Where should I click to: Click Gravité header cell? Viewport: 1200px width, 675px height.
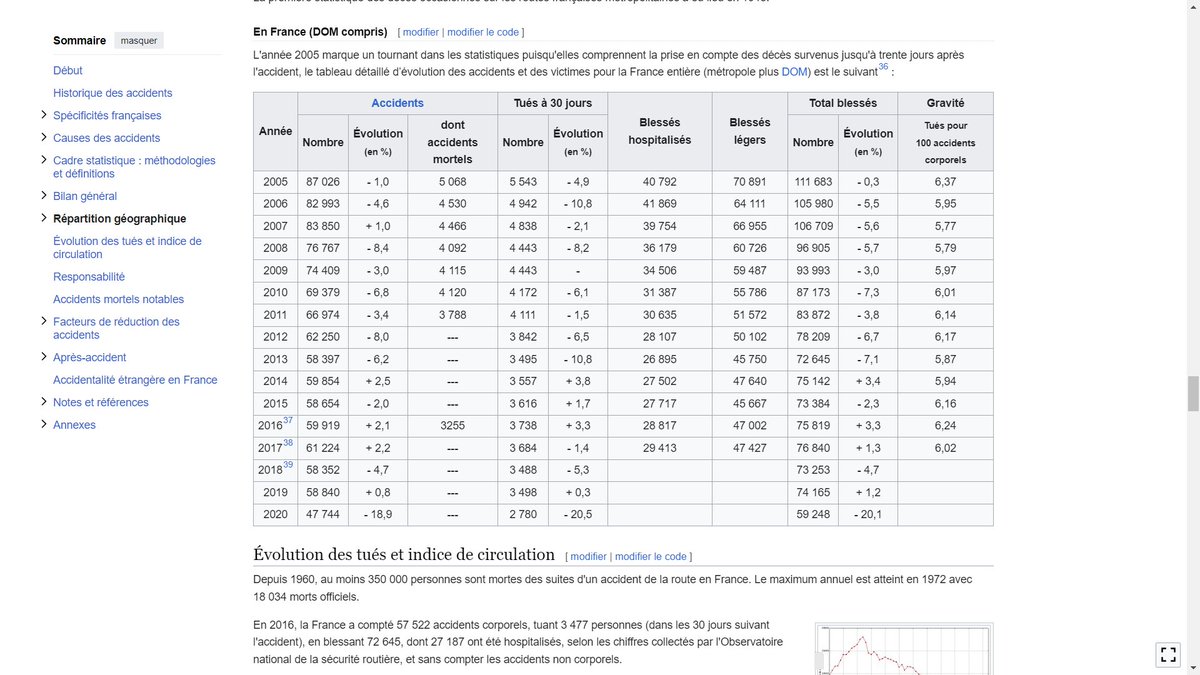coord(945,103)
